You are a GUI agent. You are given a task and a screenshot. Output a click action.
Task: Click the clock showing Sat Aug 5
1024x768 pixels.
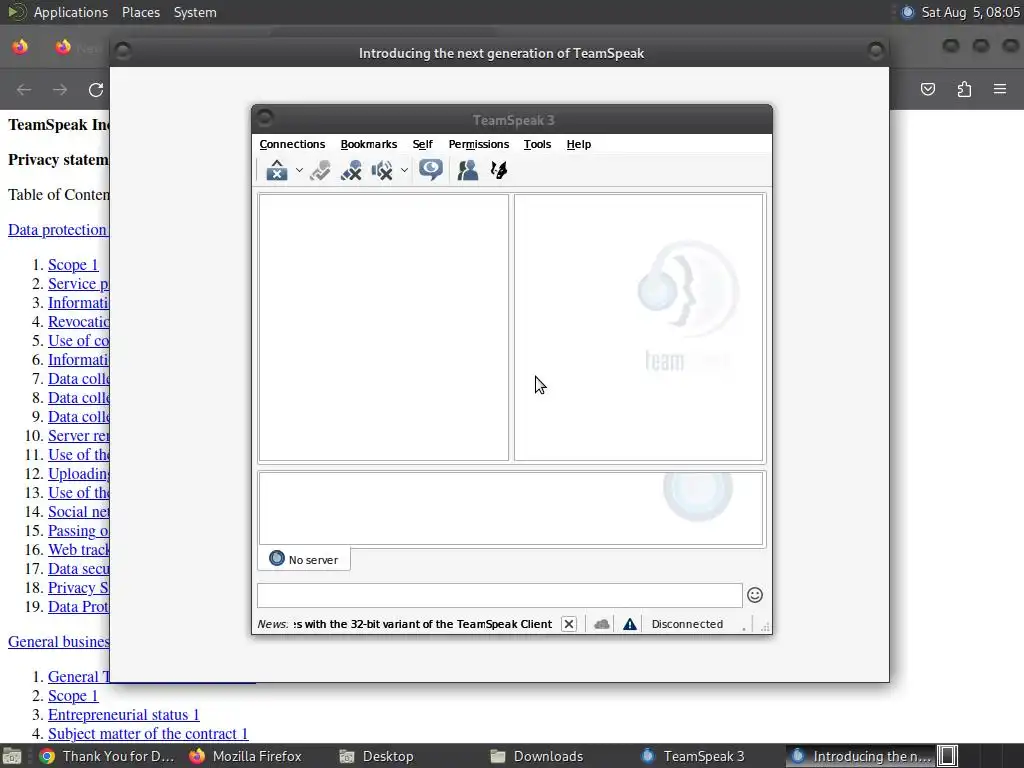tap(970, 12)
